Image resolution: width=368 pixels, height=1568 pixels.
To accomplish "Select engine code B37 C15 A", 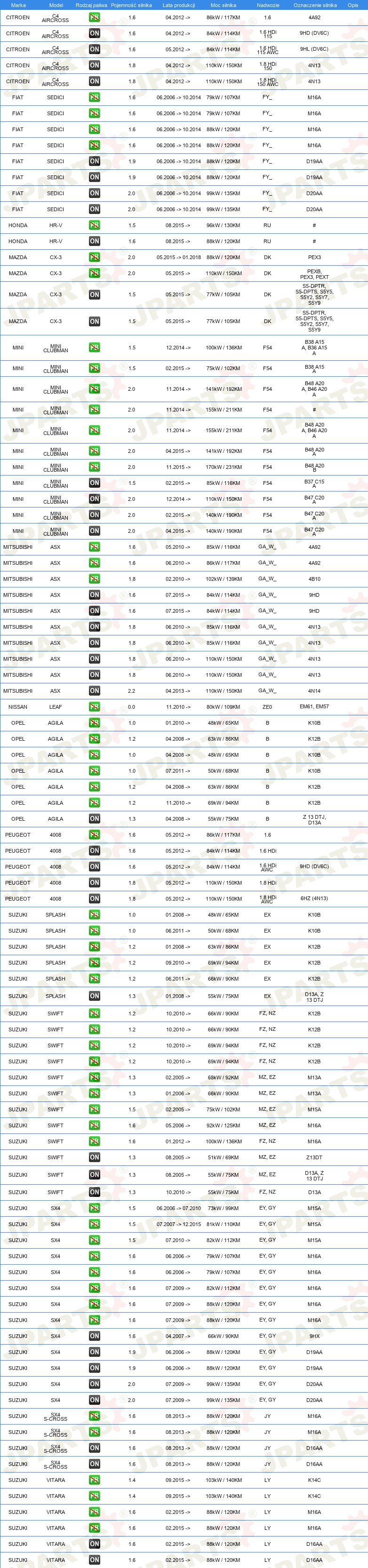I will pyautogui.click(x=314, y=483).
